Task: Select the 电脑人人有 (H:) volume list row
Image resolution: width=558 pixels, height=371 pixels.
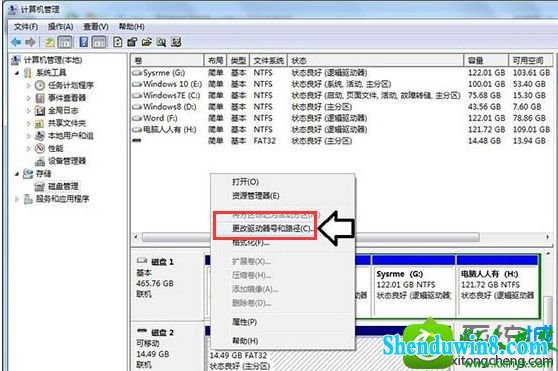Action: click(x=342, y=129)
